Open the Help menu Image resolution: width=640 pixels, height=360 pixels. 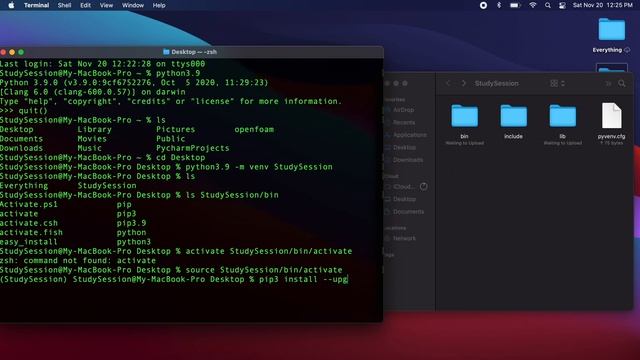pos(159,5)
